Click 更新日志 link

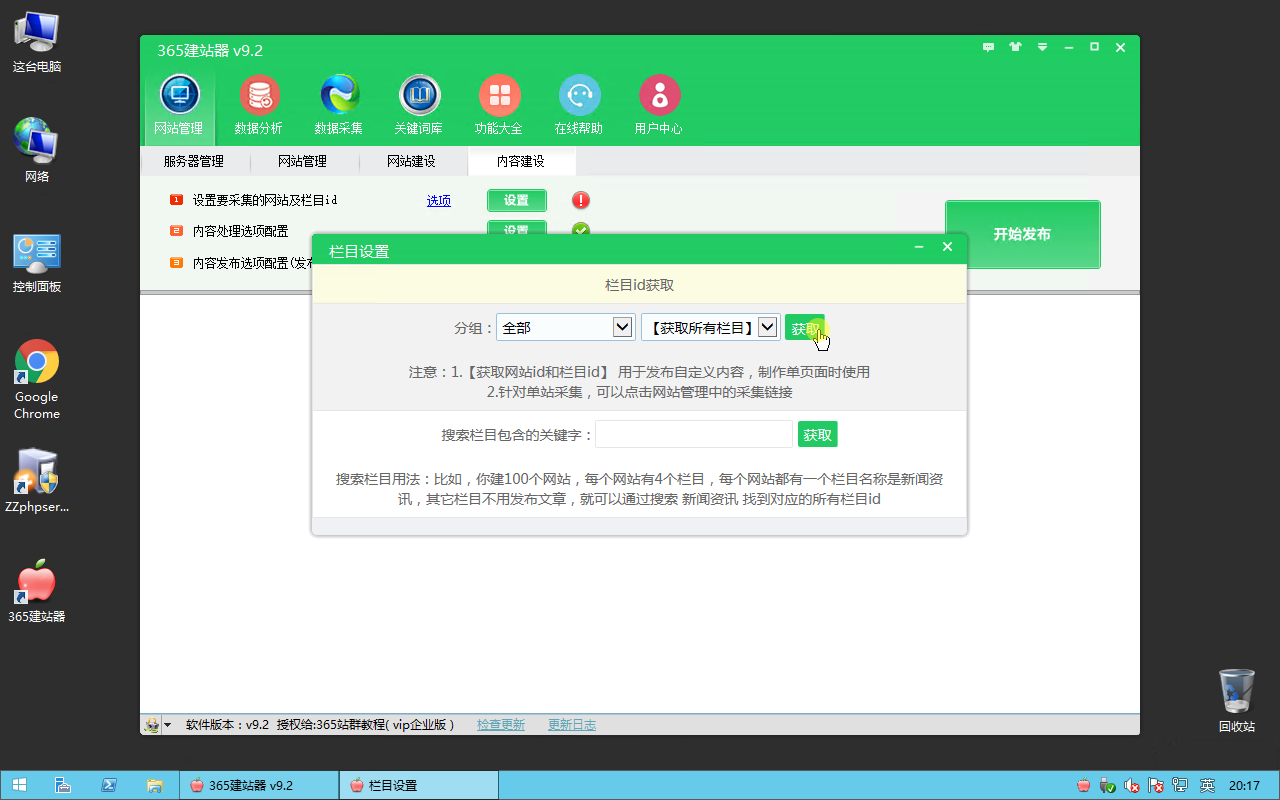[572, 725]
